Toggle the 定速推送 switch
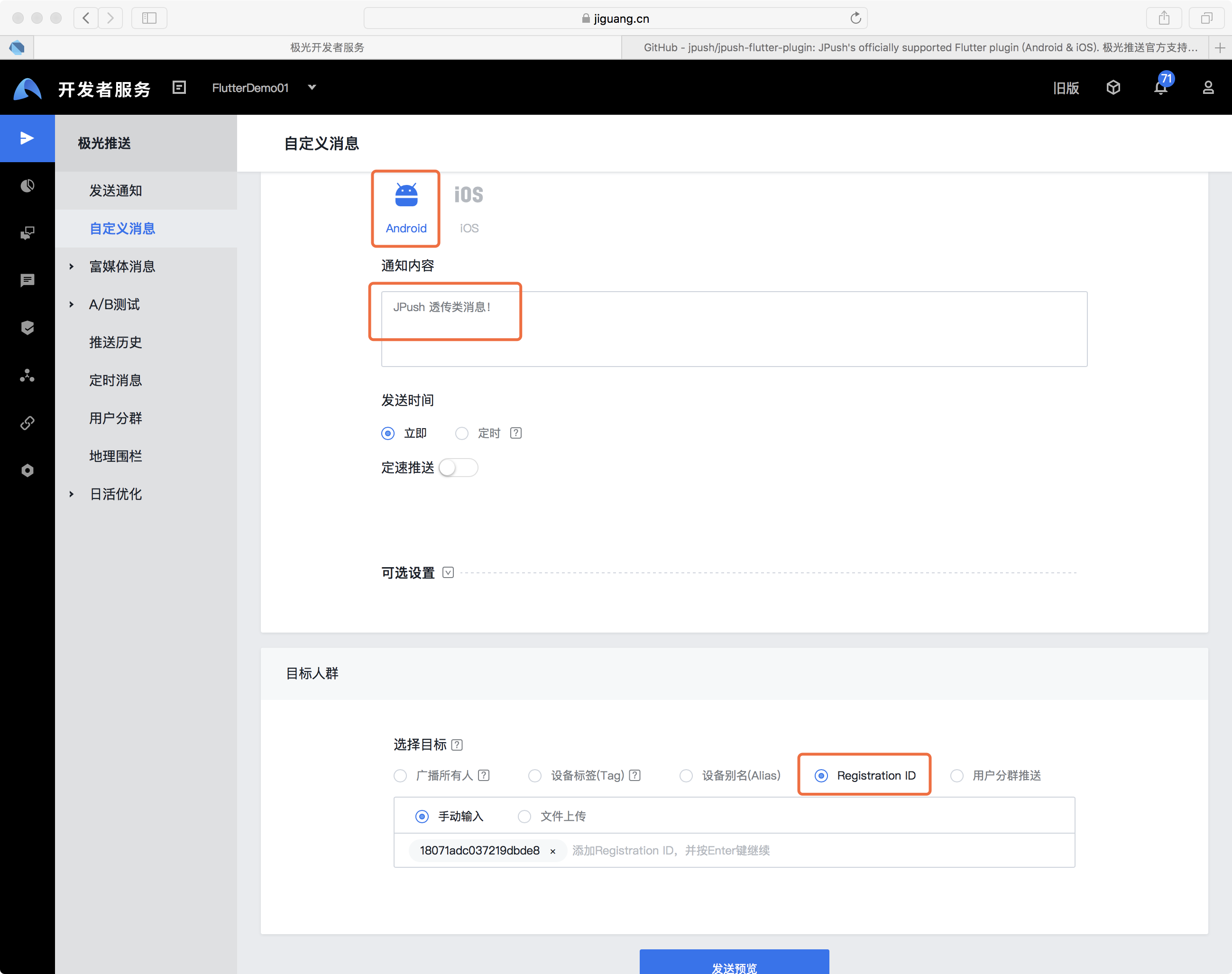The image size is (1232, 974). click(459, 468)
